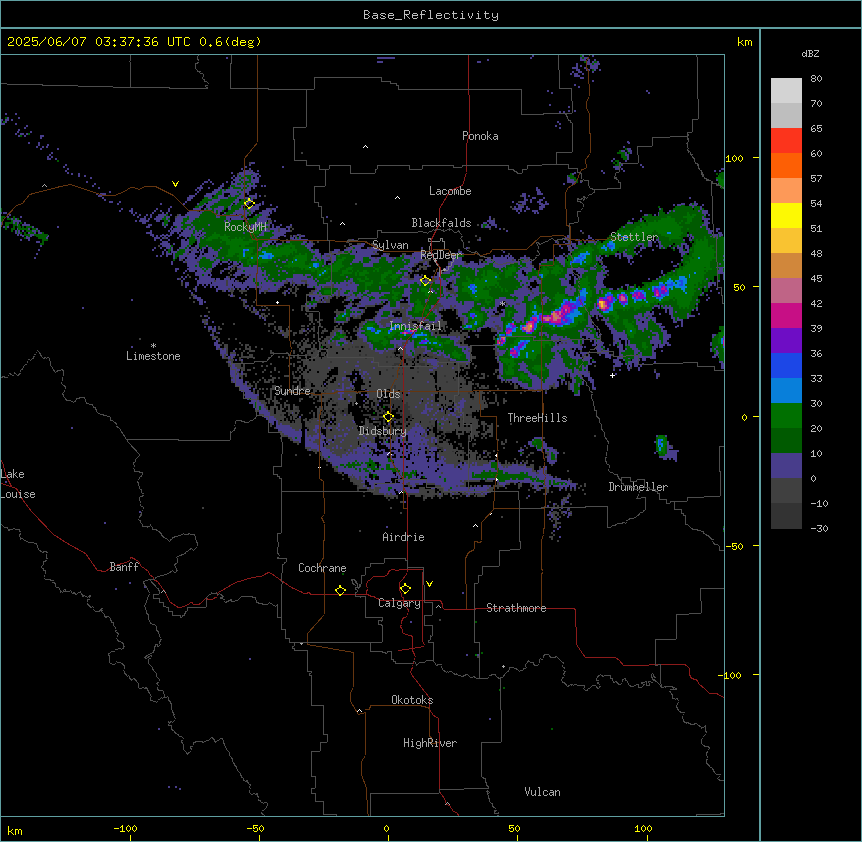Pick the red 60-65 dBZ legend swatch

click(x=786, y=141)
